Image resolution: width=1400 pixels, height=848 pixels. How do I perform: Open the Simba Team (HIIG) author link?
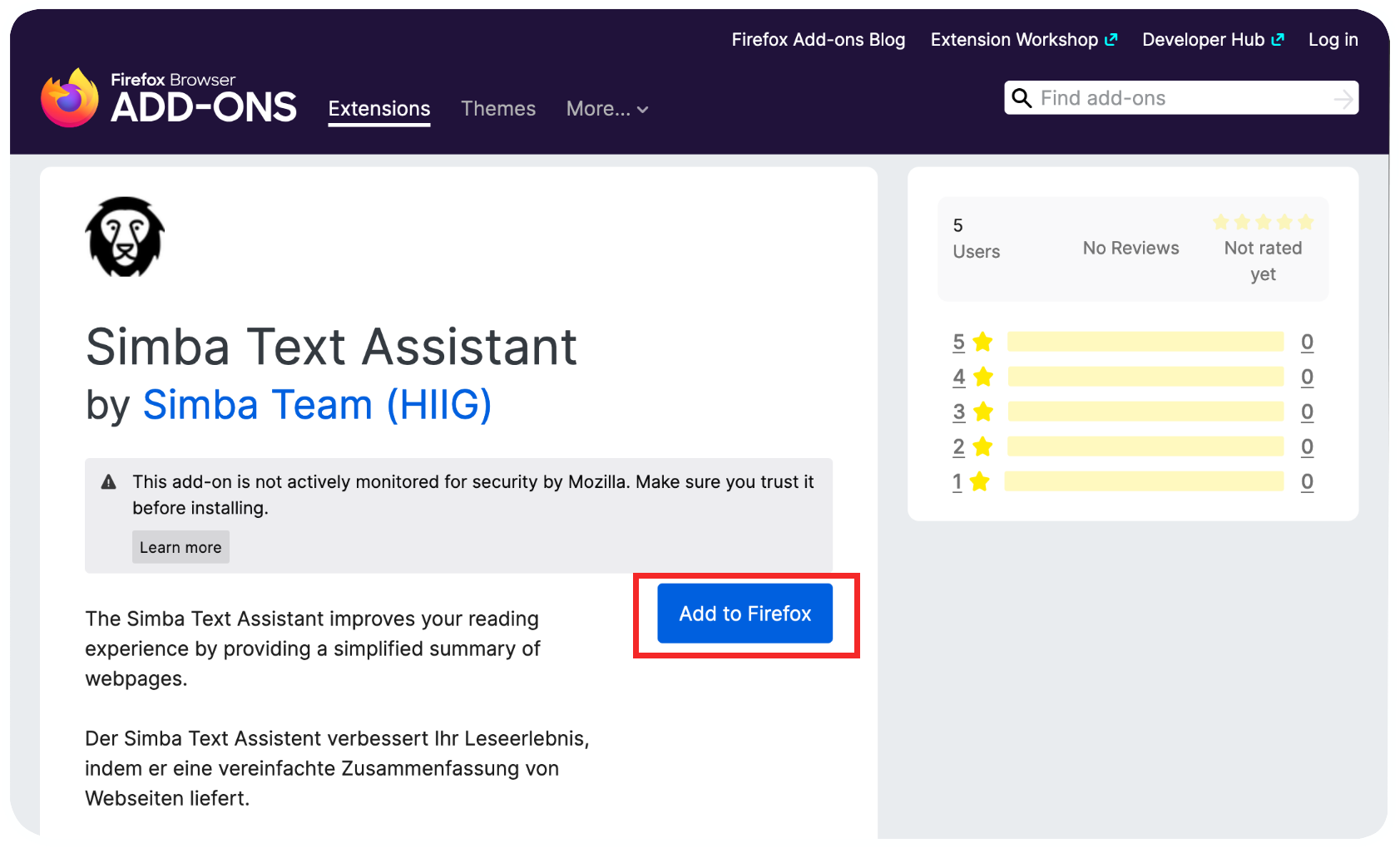point(317,405)
